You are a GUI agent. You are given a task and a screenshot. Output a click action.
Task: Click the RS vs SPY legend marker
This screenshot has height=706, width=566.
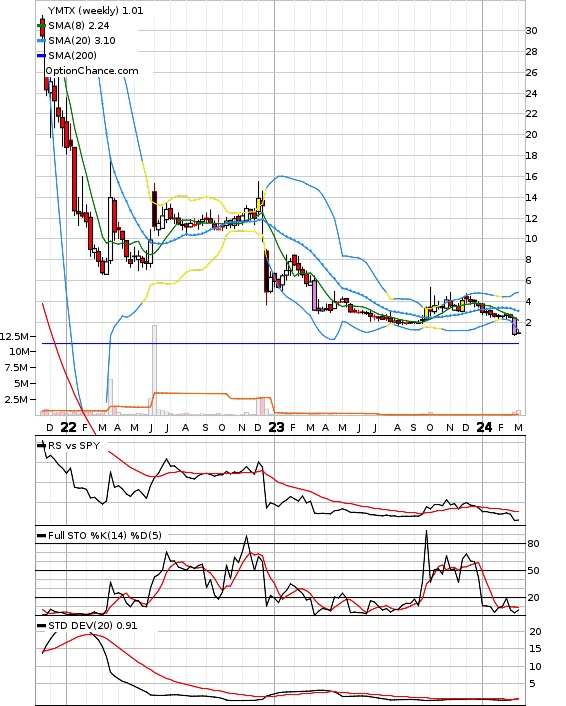pyautogui.click(x=41, y=446)
